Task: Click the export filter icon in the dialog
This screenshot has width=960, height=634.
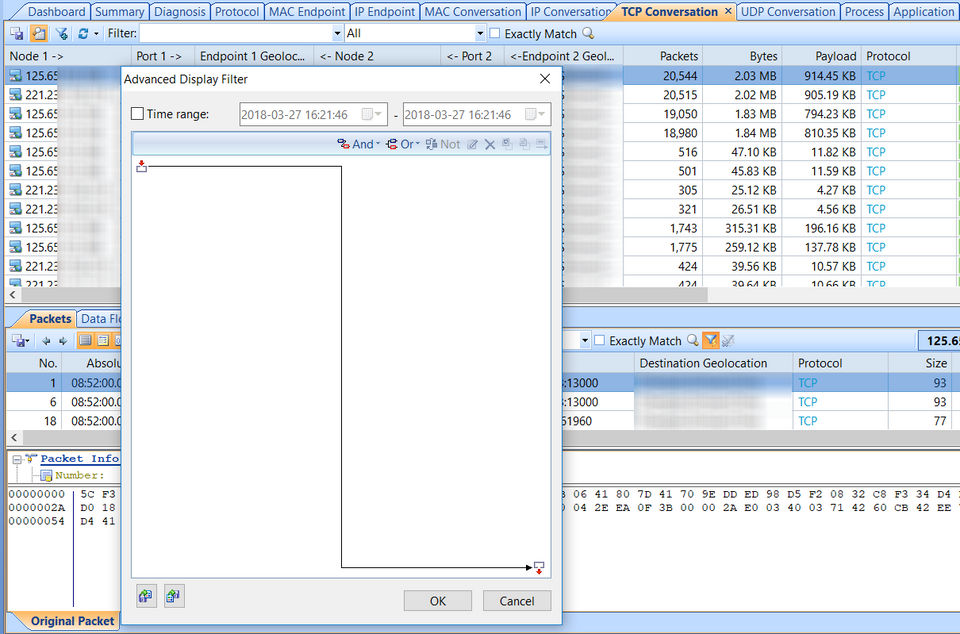Action: [x=174, y=595]
